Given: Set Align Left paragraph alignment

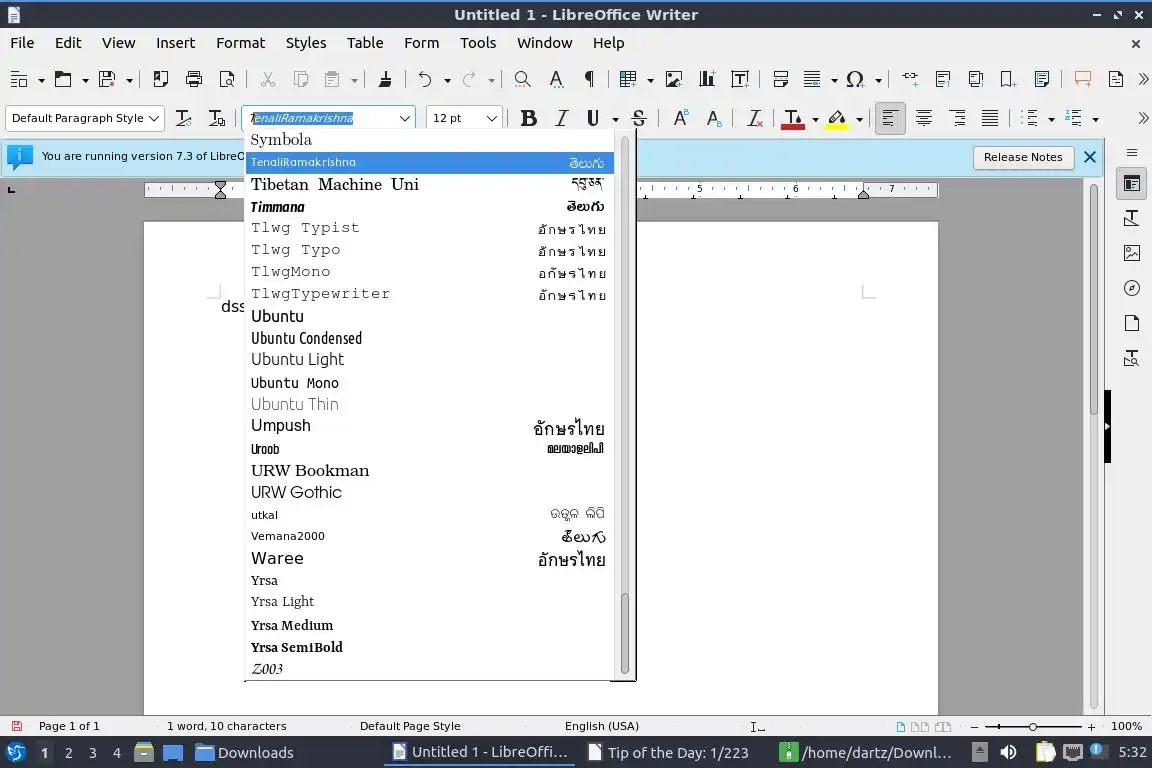Looking at the screenshot, I should tap(890, 118).
